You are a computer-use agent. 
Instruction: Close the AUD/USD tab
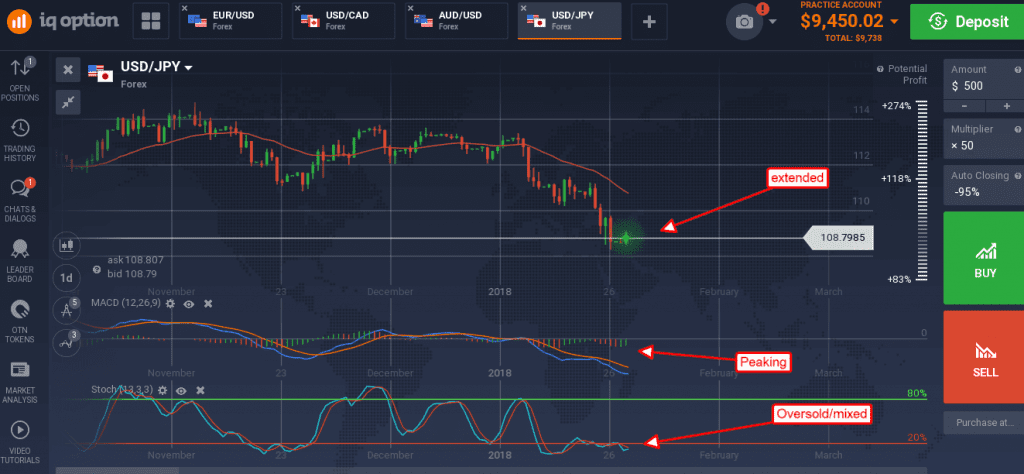click(x=411, y=8)
